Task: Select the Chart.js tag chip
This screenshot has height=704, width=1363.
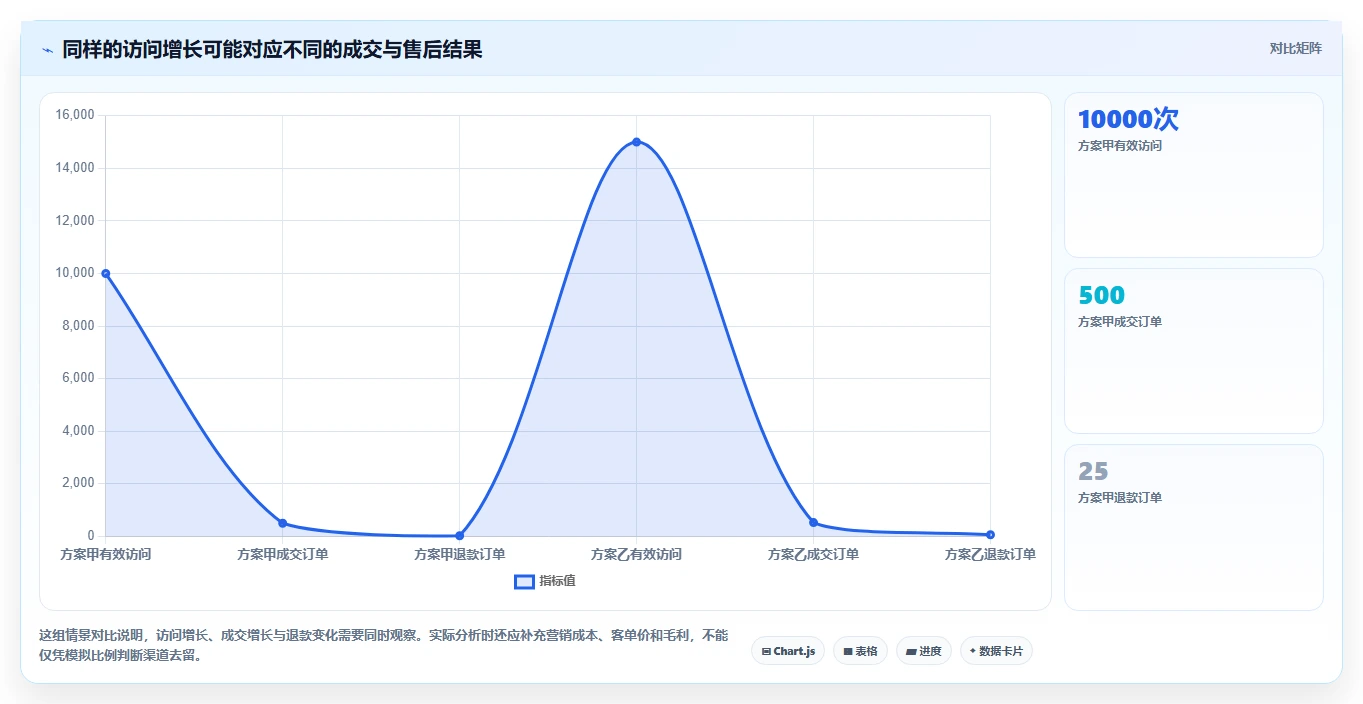Action: click(x=788, y=651)
